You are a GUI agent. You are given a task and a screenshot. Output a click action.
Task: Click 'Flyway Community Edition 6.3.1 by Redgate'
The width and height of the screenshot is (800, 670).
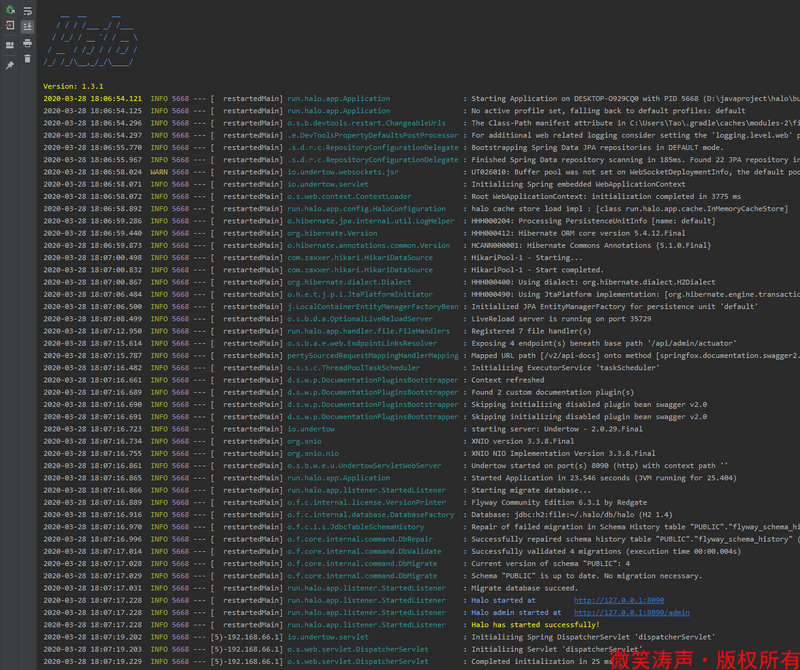(559, 503)
